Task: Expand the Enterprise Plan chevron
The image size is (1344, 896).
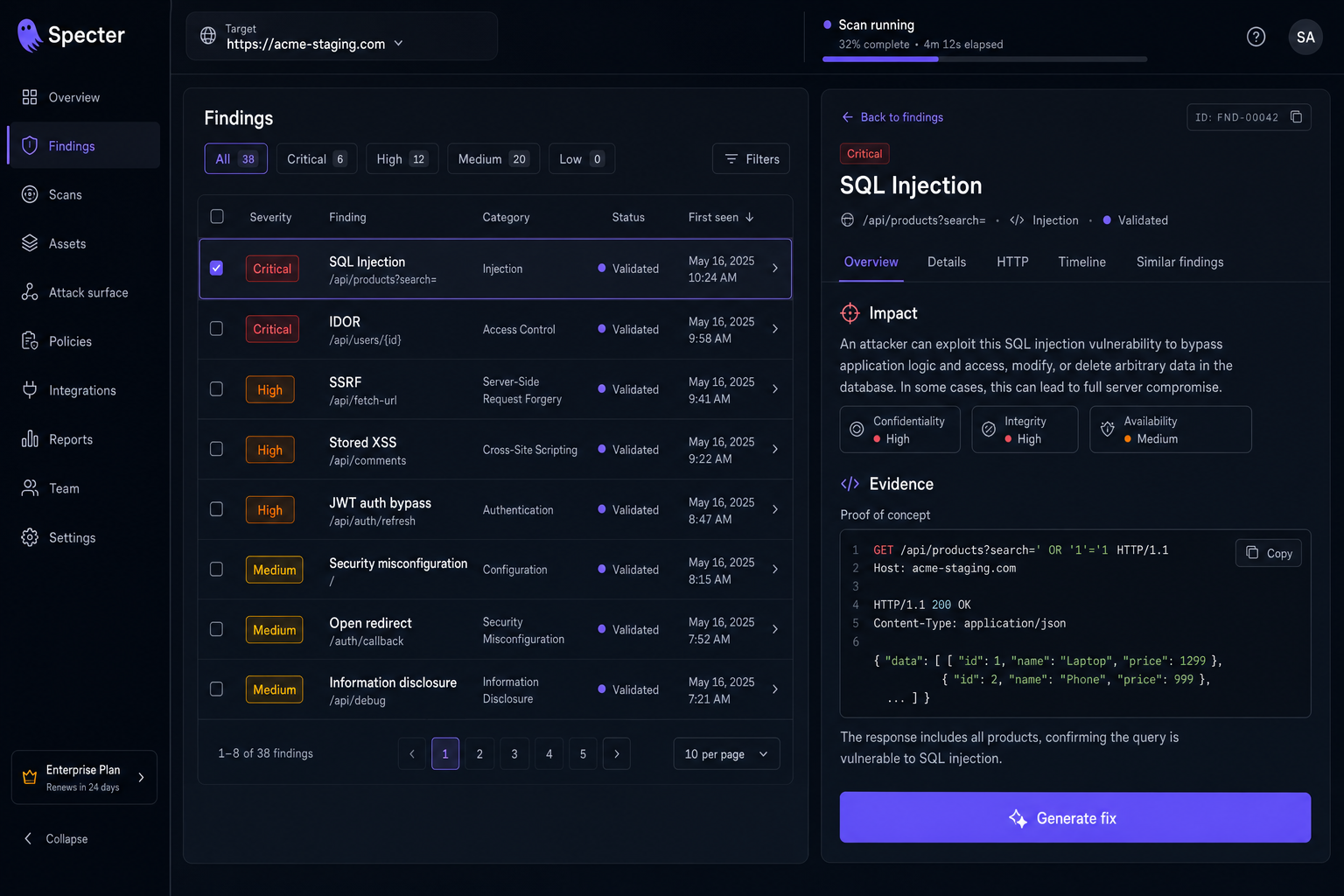Action: pos(141,777)
